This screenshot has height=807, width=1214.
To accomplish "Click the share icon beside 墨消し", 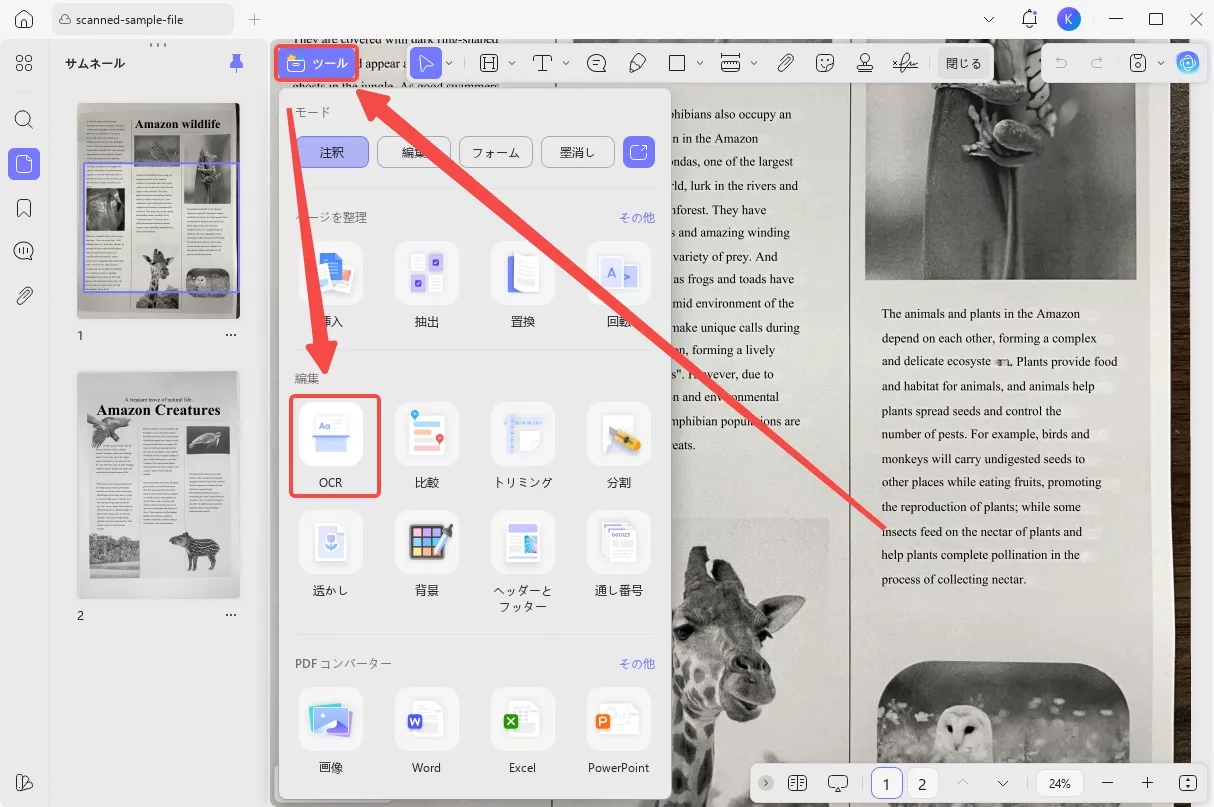I will (639, 152).
